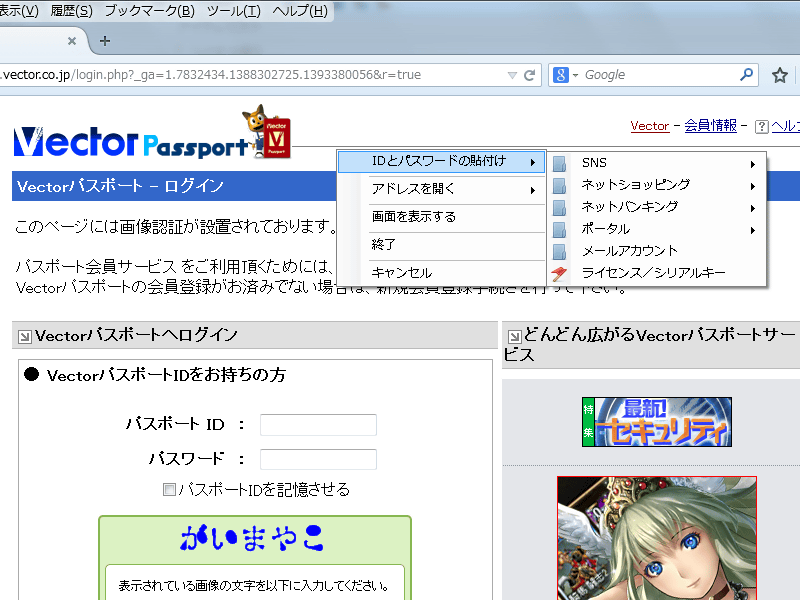The width and height of the screenshot is (800, 600).
Task: Click the Vector mascot passport image
Action: (266, 132)
